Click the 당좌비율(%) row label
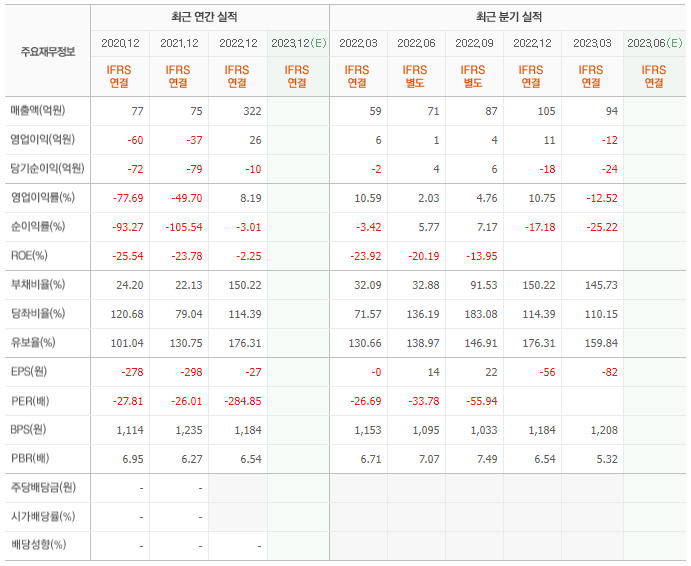691x566 pixels. pyautogui.click(x=38, y=313)
